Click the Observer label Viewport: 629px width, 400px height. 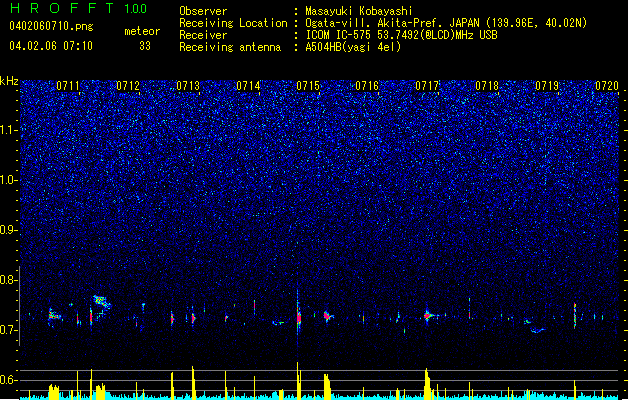(x=203, y=11)
